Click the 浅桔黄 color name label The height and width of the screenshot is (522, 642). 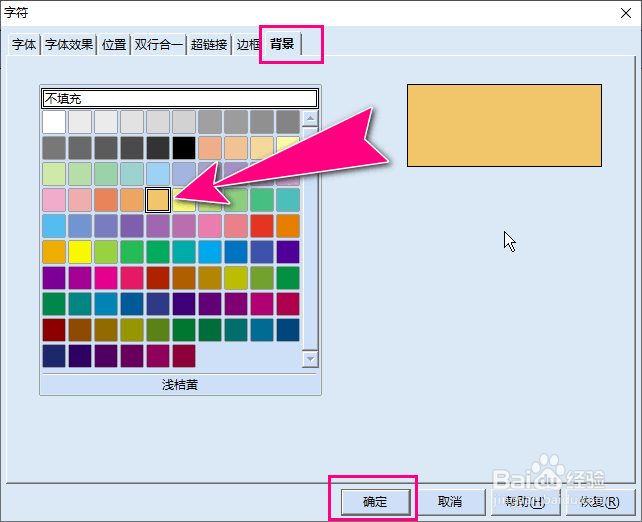click(x=180, y=385)
